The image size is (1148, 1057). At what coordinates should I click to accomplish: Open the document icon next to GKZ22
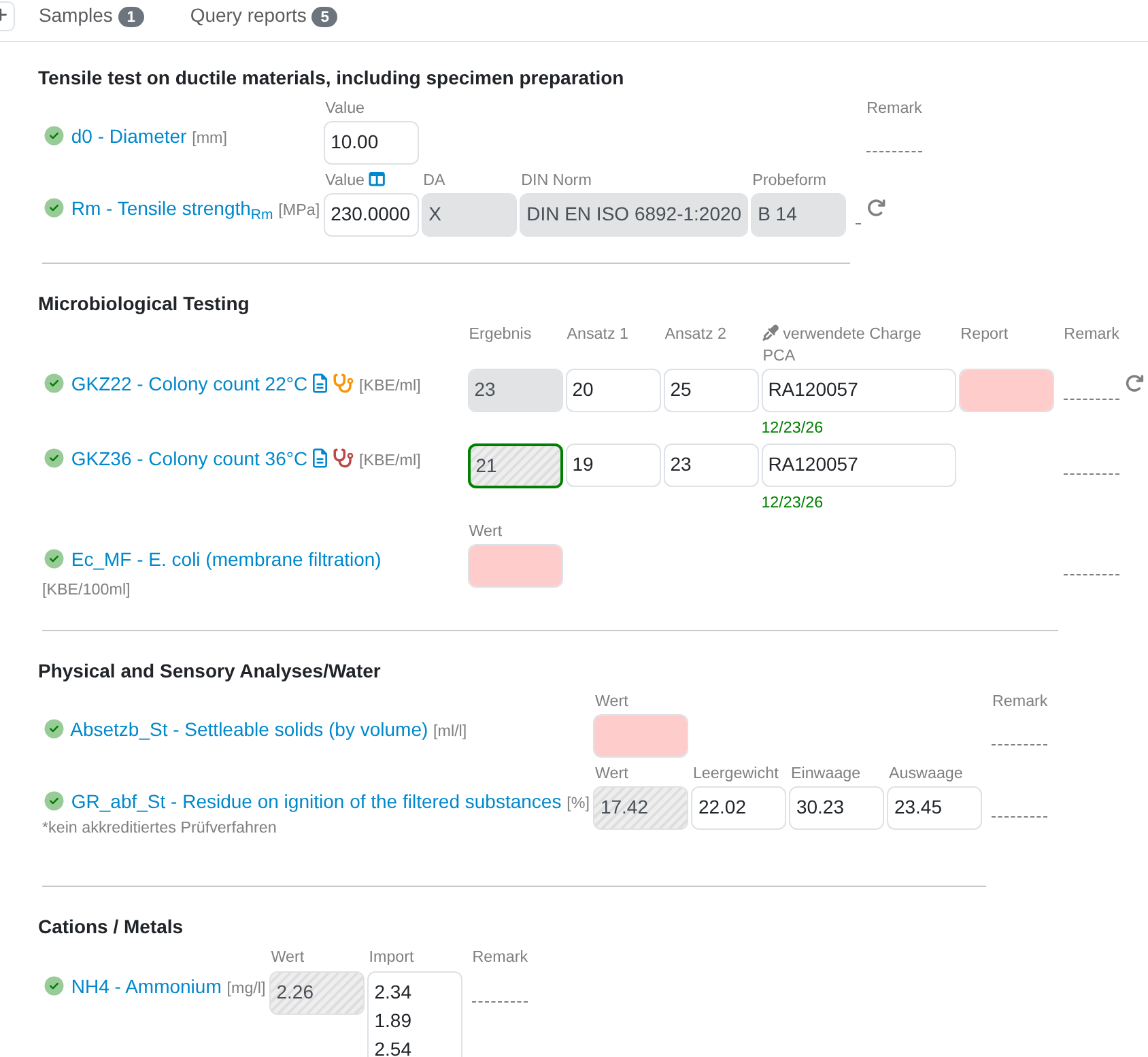(x=320, y=384)
